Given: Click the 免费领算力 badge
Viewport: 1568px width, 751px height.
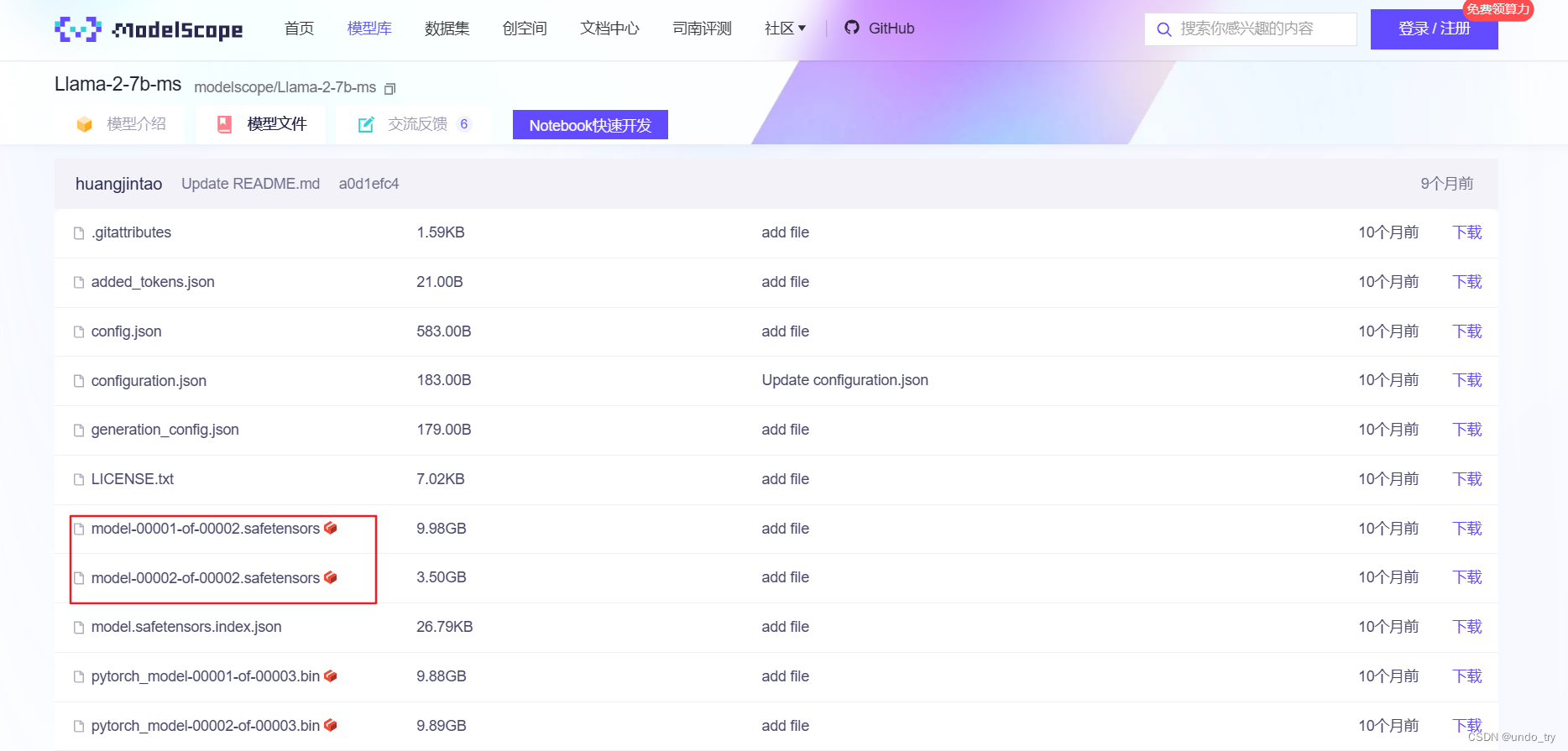Looking at the screenshot, I should pyautogui.click(x=1498, y=9).
